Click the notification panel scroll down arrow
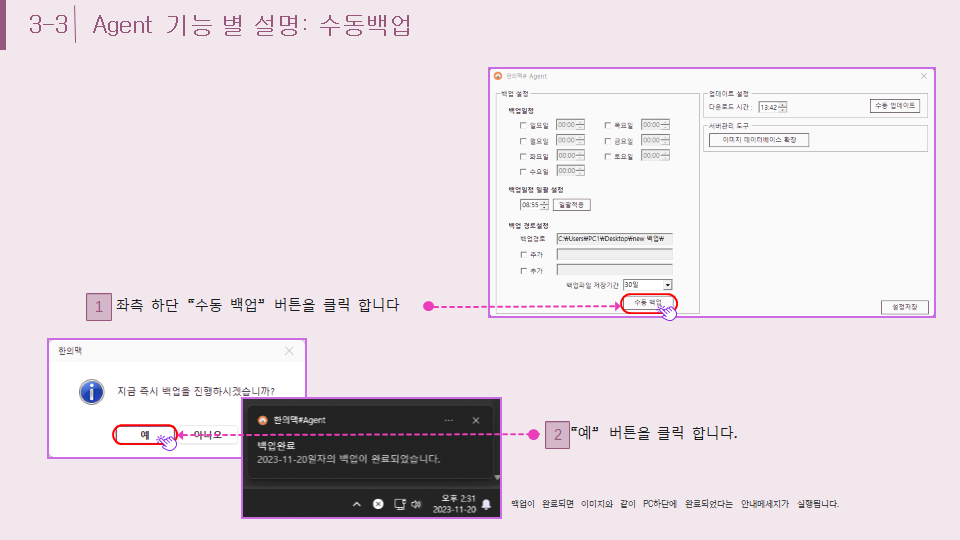Viewport: 960px width, 540px height. point(497,477)
